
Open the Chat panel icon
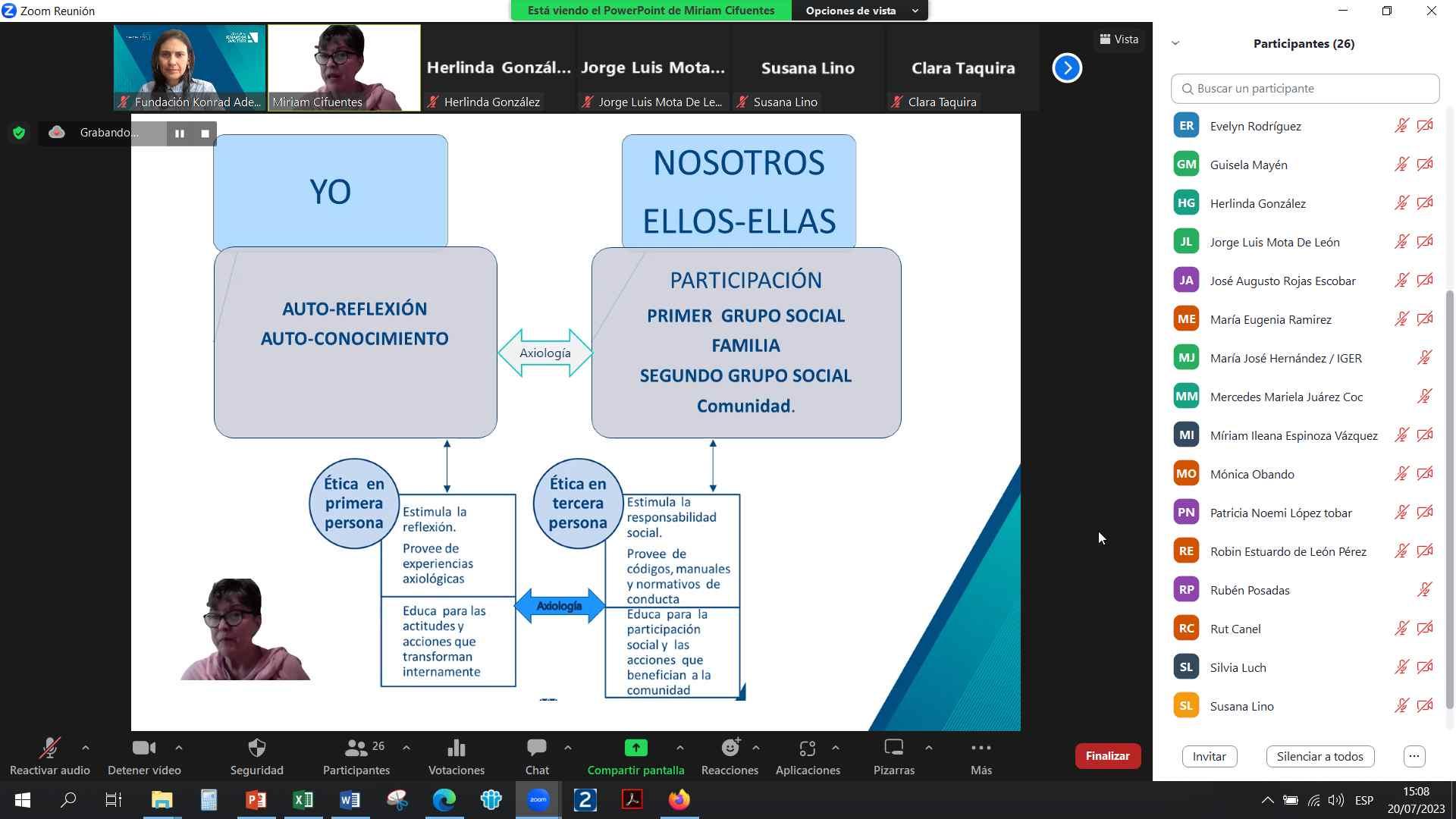537,748
